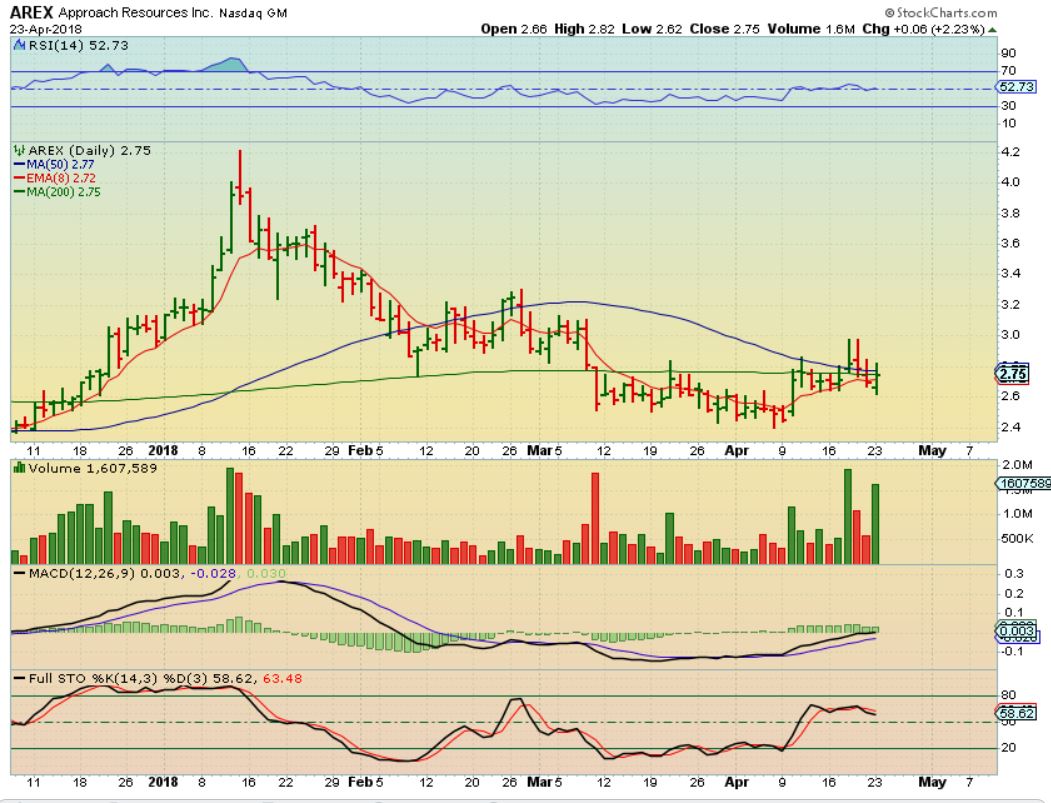This screenshot has width=1051, height=803.
Task: Click the Close 2.75 header value
Action: coord(725,29)
